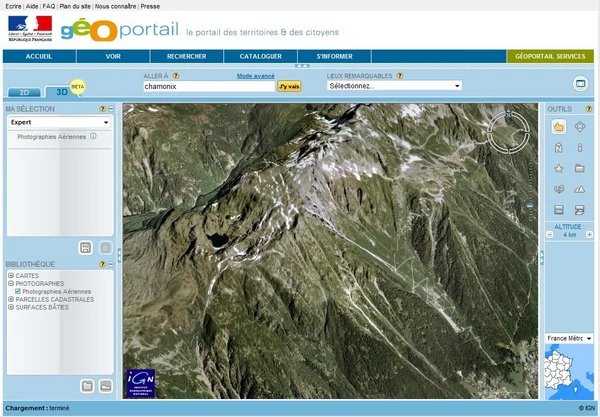Switch to the 3D view tab
The height and width of the screenshot is (417, 600).
pos(62,92)
